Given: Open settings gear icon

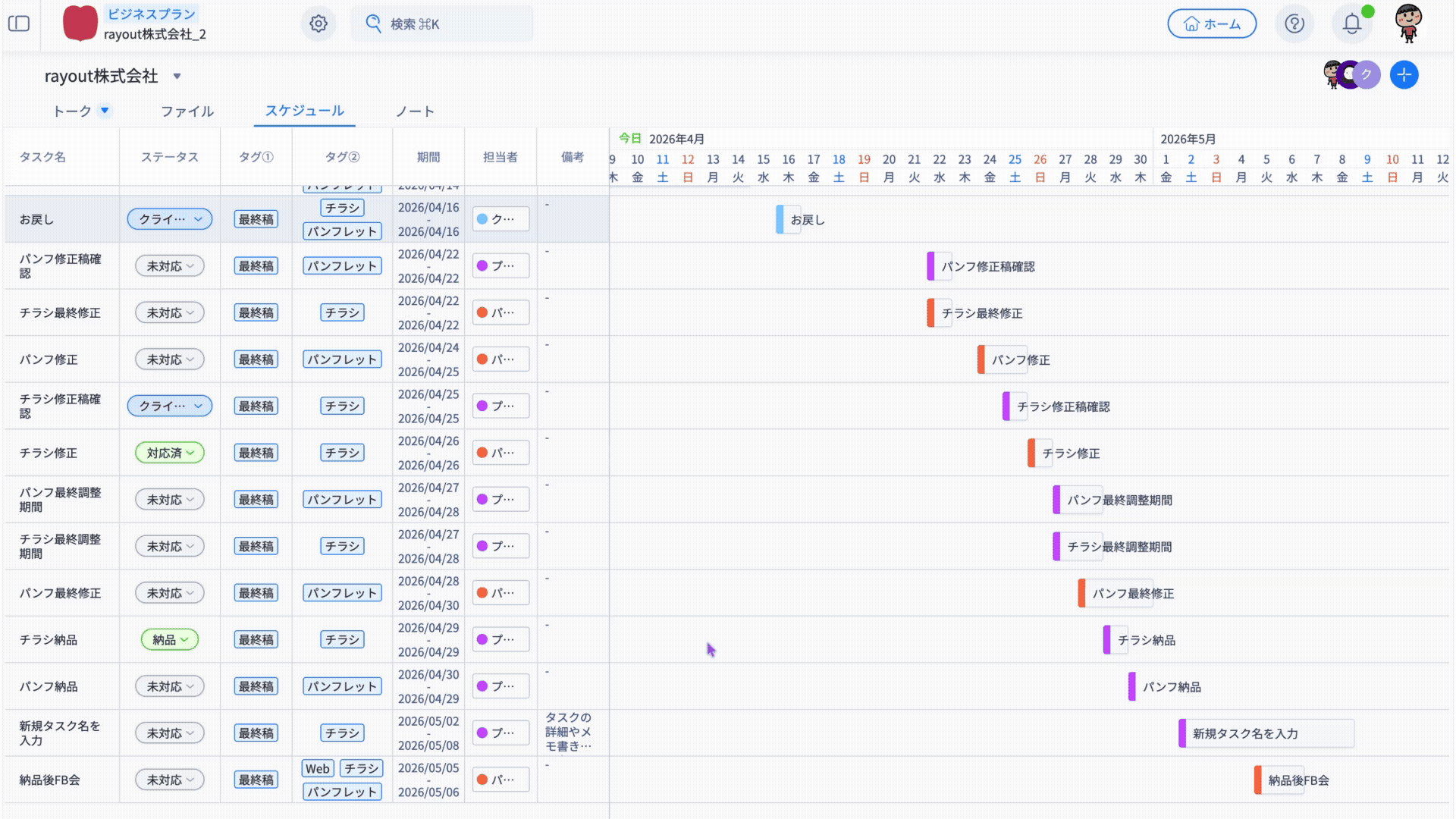Looking at the screenshot, I should (x=318, y=24).
